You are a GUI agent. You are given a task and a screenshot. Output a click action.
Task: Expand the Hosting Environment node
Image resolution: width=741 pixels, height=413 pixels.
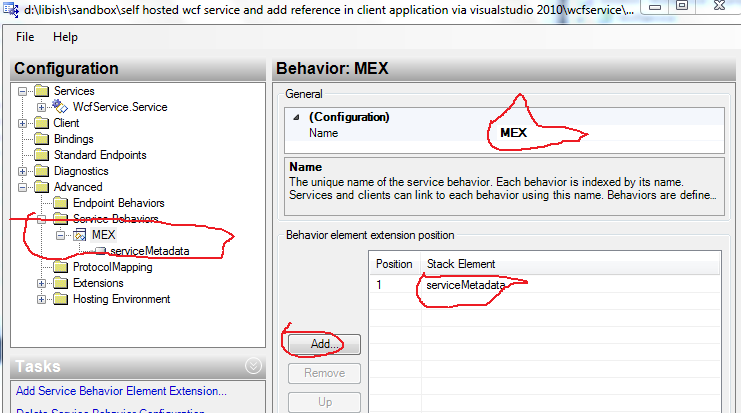[41, 299]
